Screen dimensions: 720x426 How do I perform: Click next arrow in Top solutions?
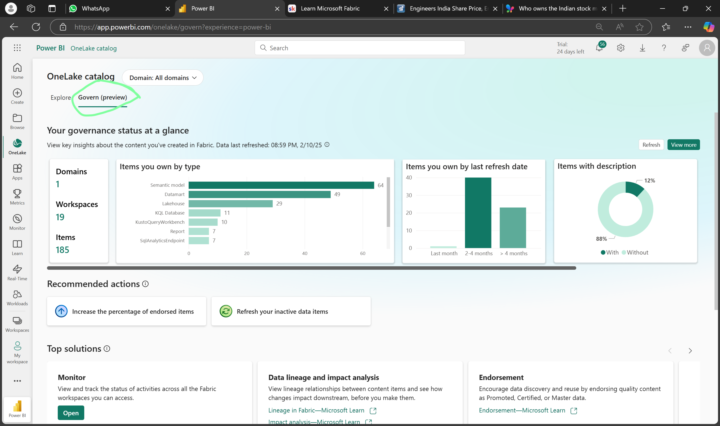pyautogui.click(x=690, y=351)
